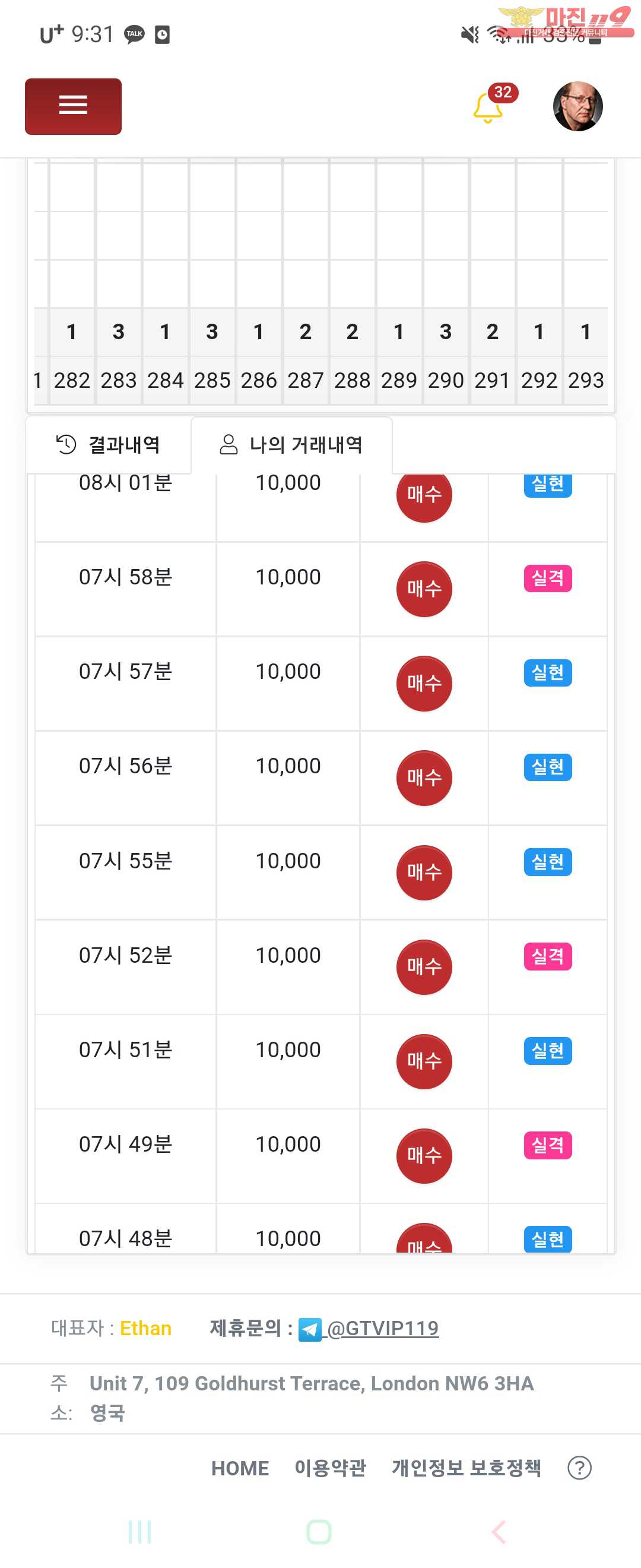
Task: Click 실현 status on 07시 56분 row
Action: 547,767
